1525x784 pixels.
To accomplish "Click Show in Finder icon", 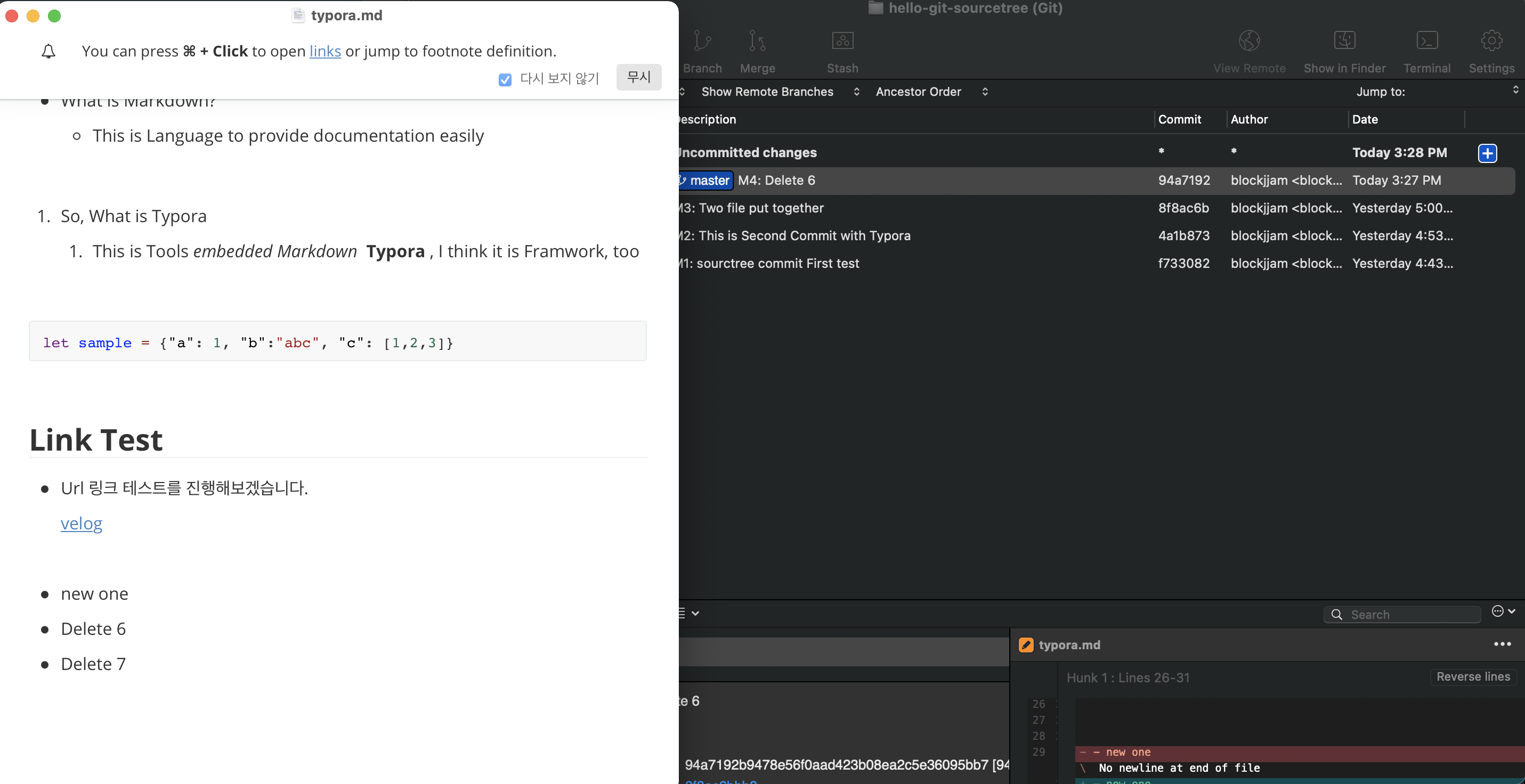I will pos(1344,42).
